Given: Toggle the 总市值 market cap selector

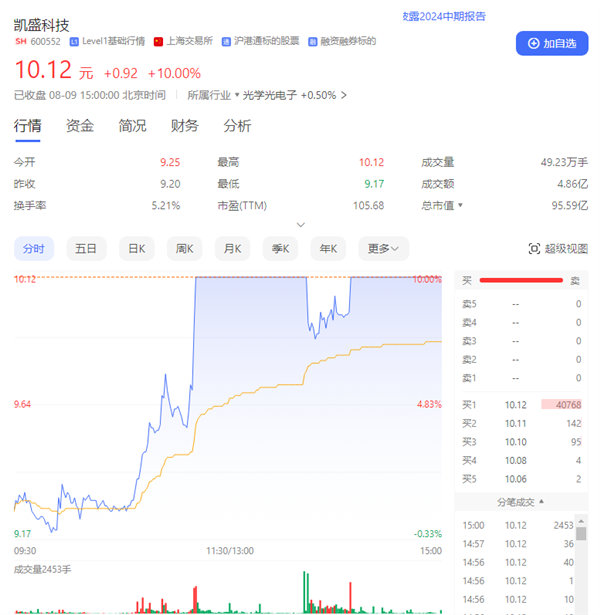Looking at the screenshot, I should pos(460,205).
